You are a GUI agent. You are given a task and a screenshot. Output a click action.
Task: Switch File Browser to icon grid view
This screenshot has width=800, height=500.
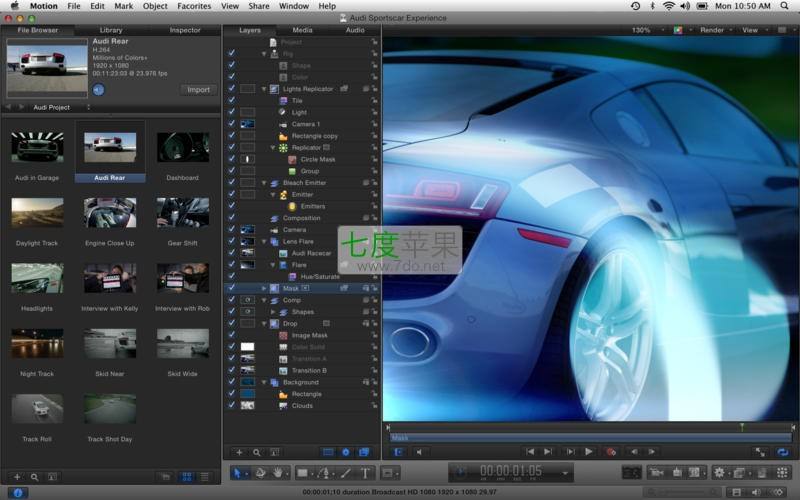coord(187,477)
